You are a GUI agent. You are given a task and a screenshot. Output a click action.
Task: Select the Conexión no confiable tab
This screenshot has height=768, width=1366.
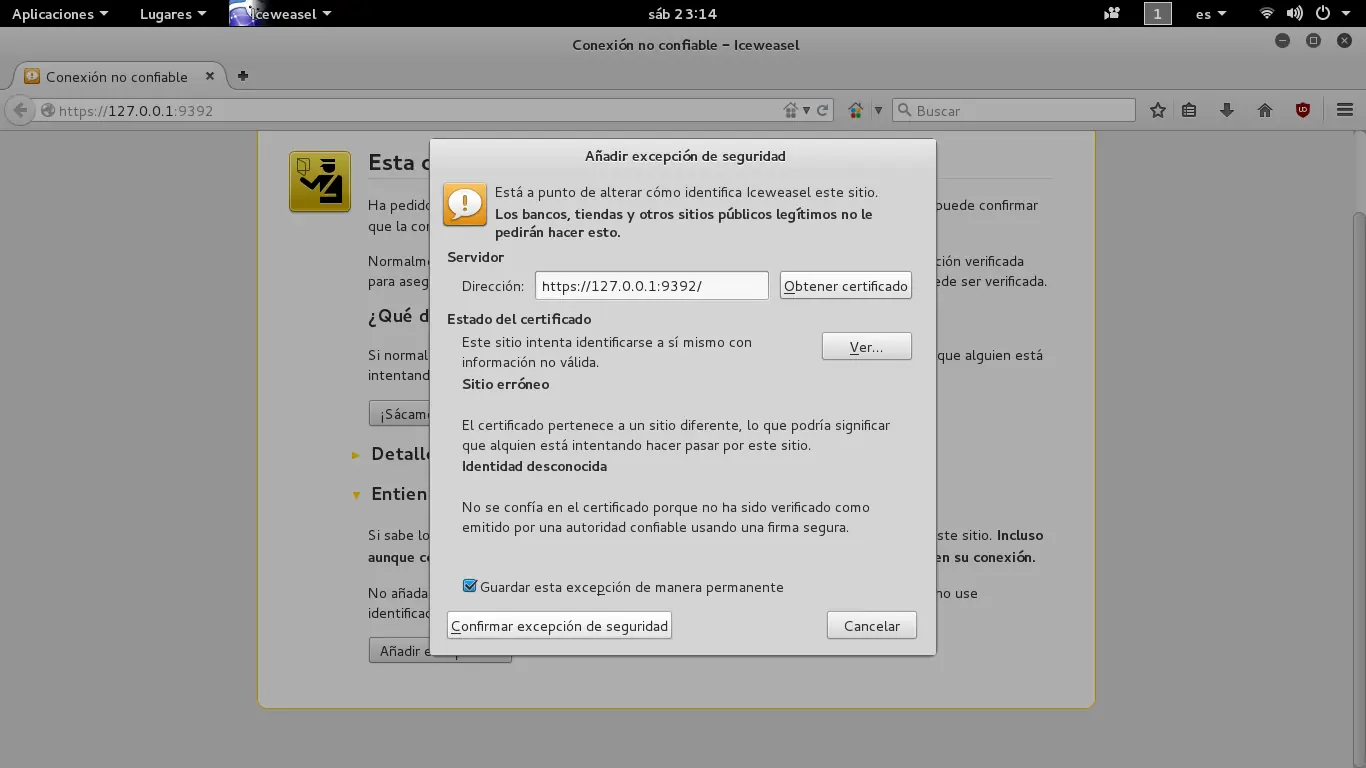pyautogui.click(x=118, y=76)
